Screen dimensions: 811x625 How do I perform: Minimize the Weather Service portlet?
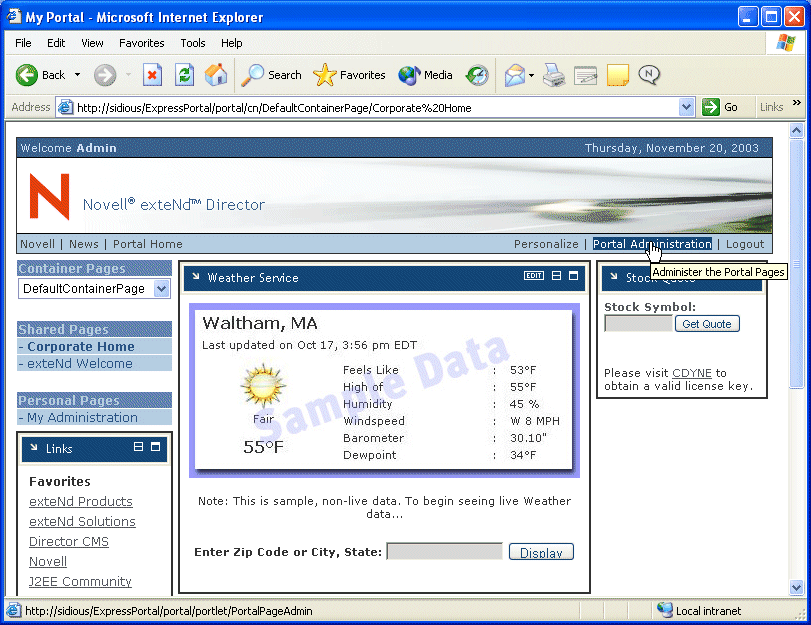pos(557,276)
